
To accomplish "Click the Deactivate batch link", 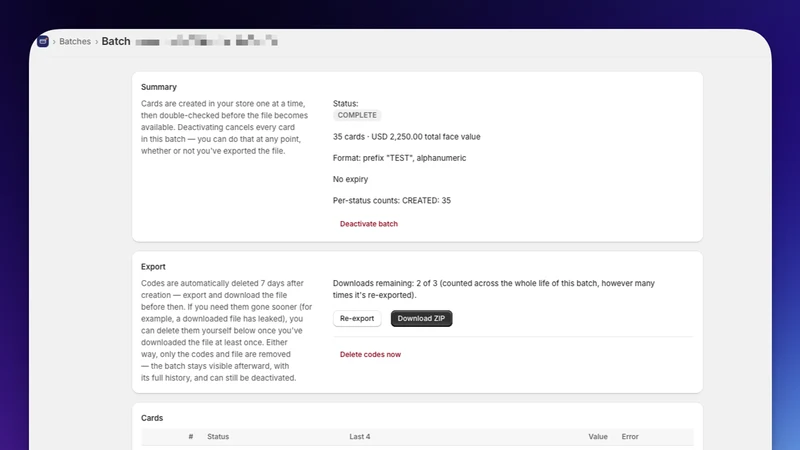I will click(368, 223).
